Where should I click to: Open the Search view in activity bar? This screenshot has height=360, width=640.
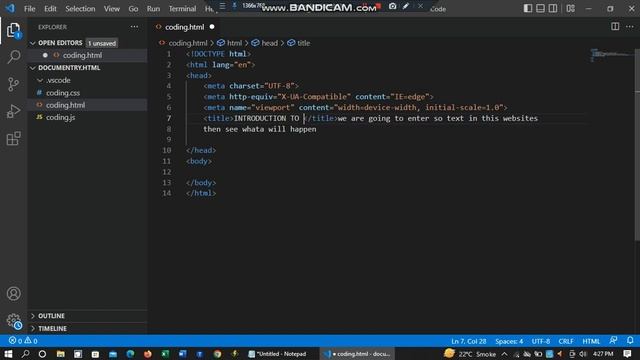13,57
